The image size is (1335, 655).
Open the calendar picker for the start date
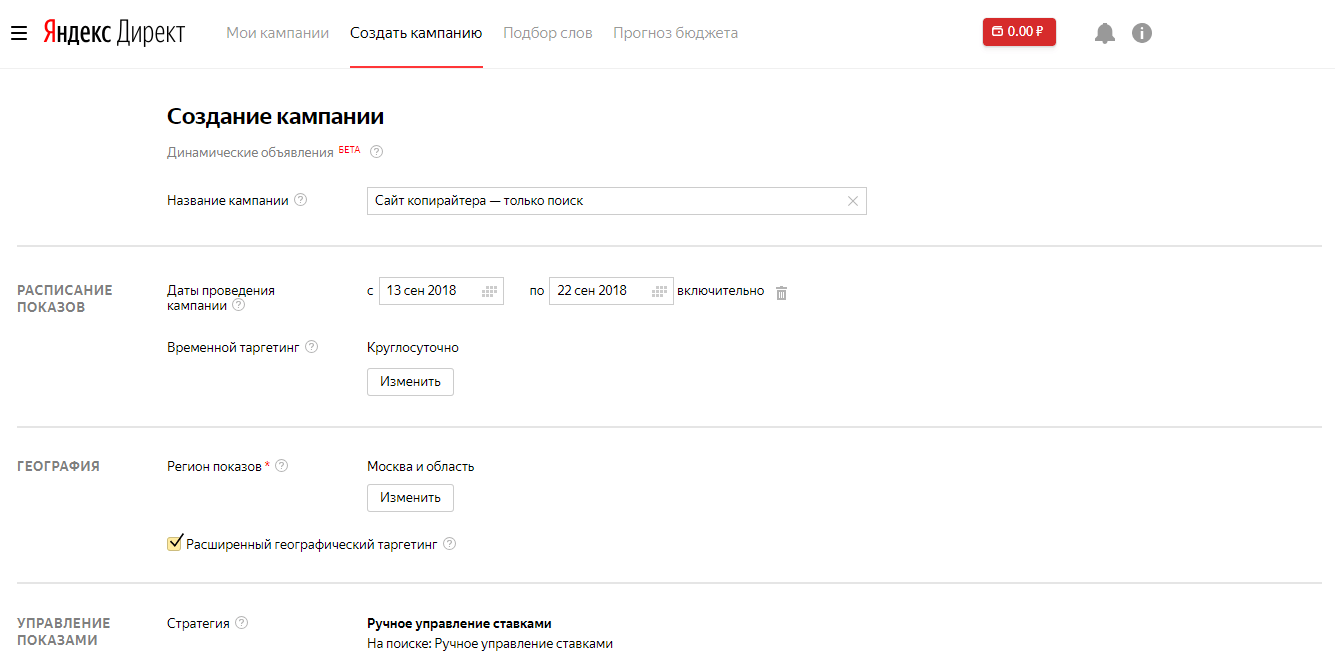pyautogui.click(x=490, y=290)
